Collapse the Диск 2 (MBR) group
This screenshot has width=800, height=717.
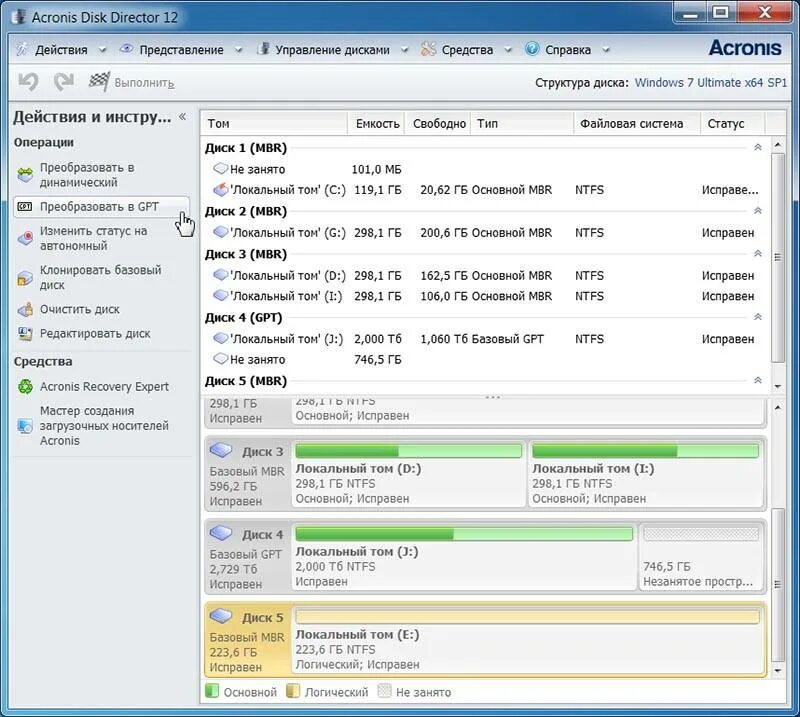[758, 210]
